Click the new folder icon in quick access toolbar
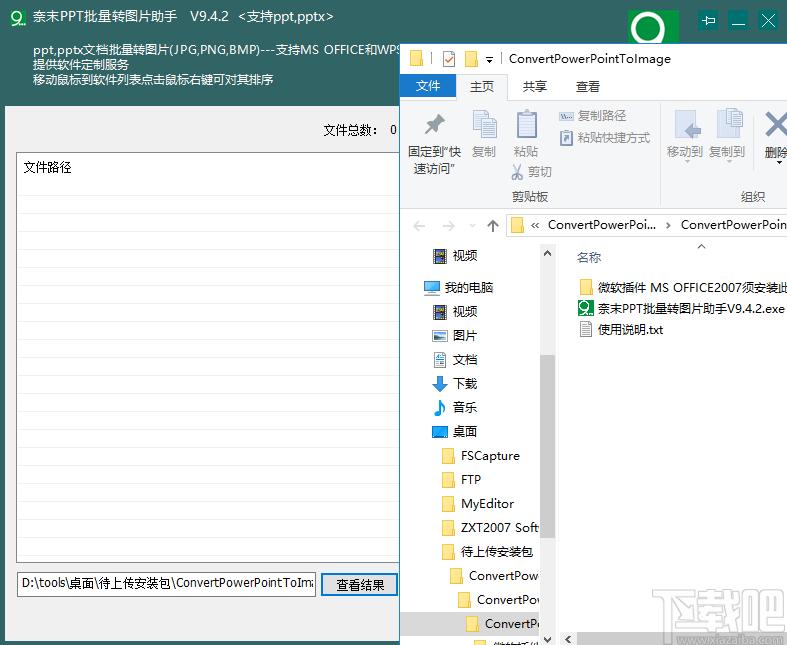The image size is (787, 645). click(x=471, y=59)
